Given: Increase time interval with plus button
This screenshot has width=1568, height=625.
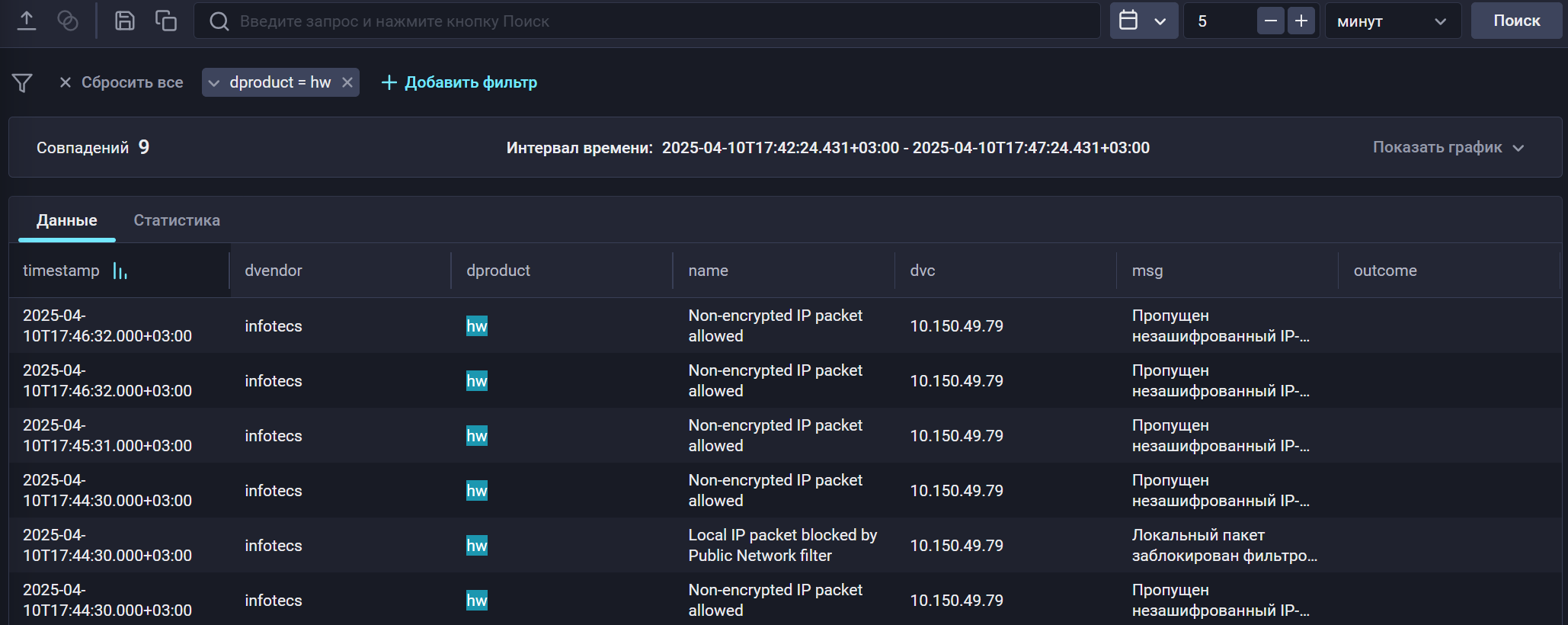Looking at the screenshot, I should [1301, 21].
